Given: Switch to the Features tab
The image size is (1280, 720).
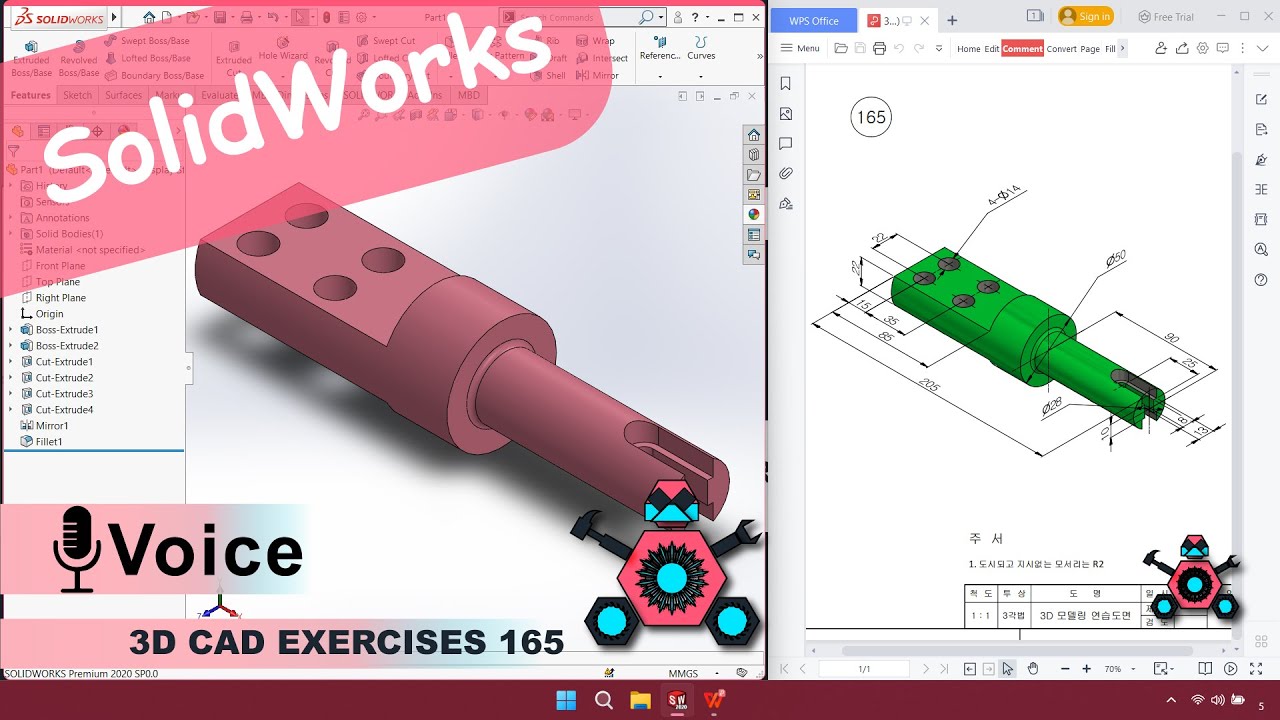Looking at the screenshot, I should tap(30, 95).
